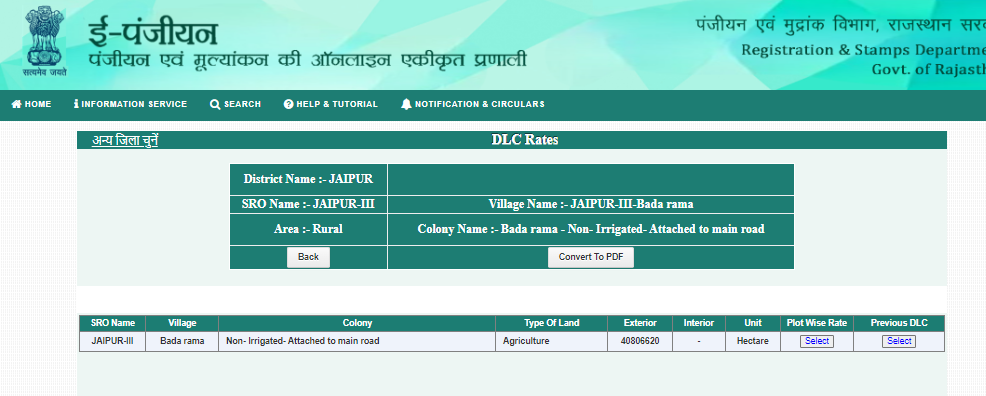Image resolution: width=986 pixels, height=396 pixels.
Task: Click the 'SRO Name :- JAIPUR-III' cell
Action: point(308,204)
